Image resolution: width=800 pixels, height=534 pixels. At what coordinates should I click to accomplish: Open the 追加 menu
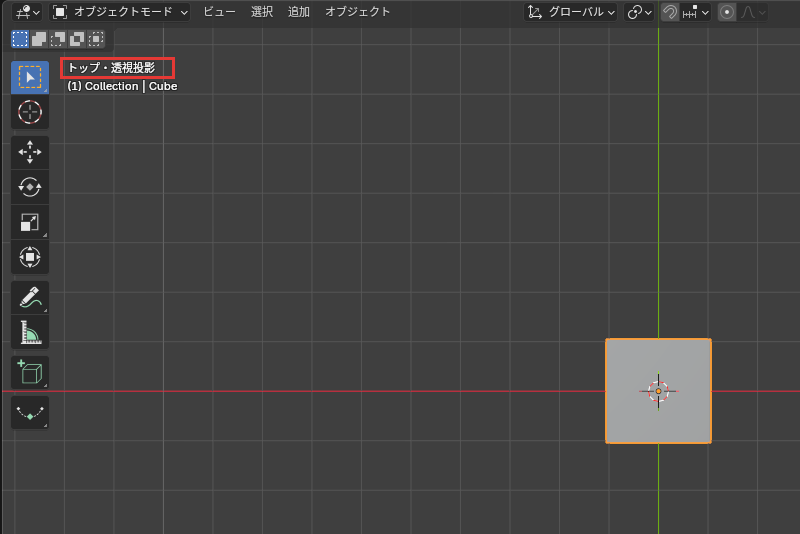pos(298,12)
